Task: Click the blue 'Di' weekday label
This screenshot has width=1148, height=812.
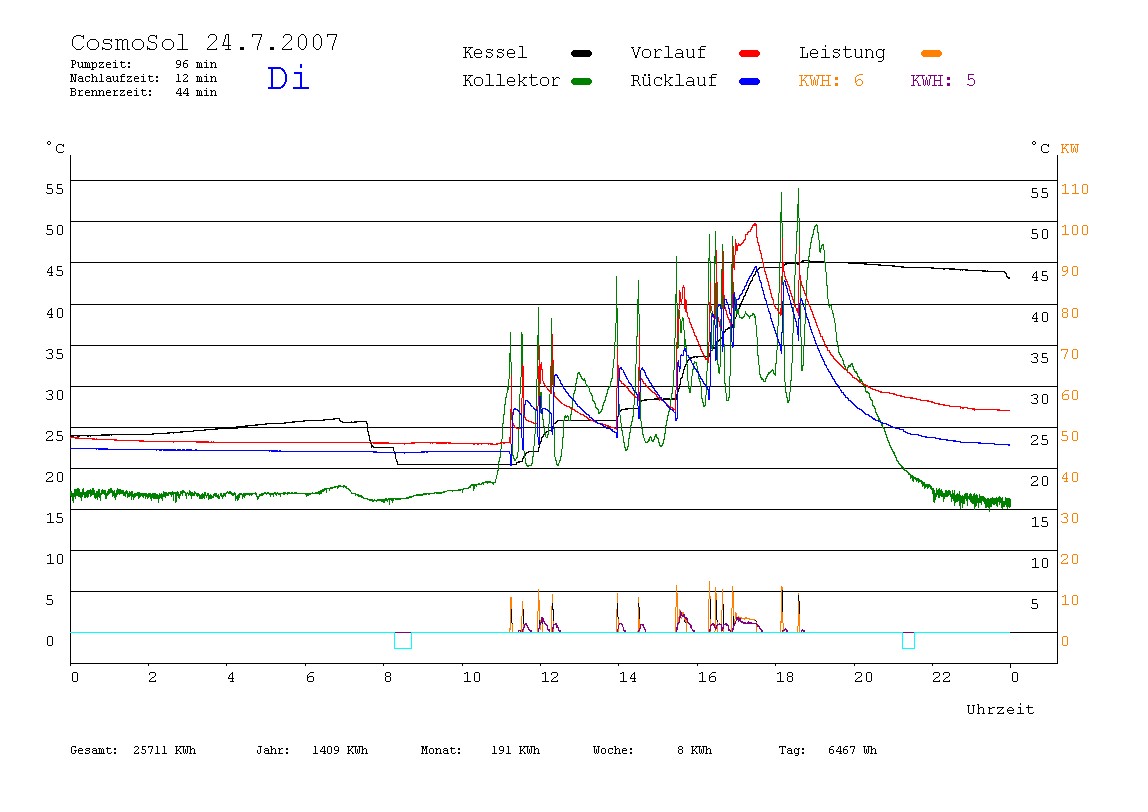Action: pos(288,78)
